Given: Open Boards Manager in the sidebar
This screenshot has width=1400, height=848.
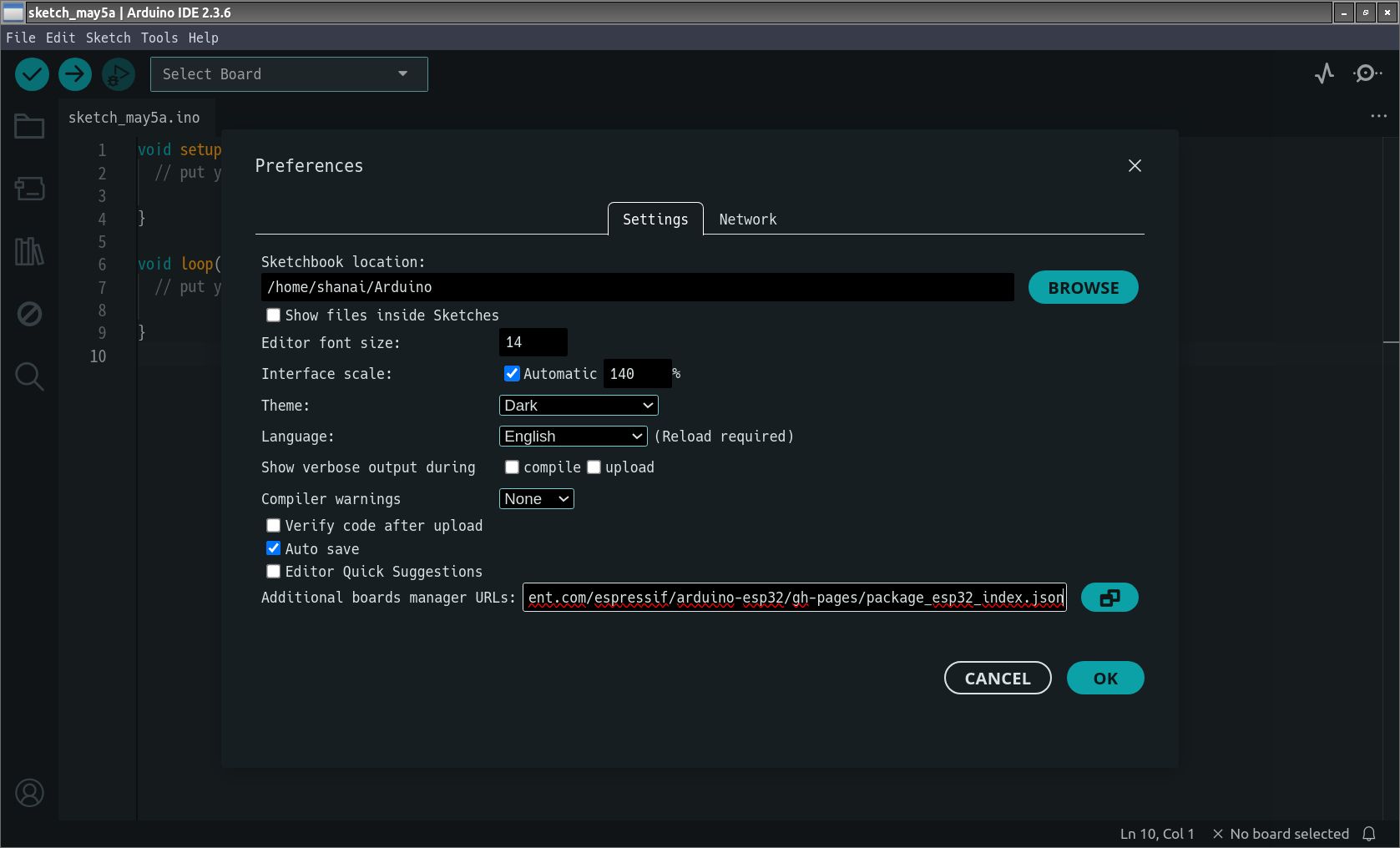Looking at the screenshot, I should (29, 189).
